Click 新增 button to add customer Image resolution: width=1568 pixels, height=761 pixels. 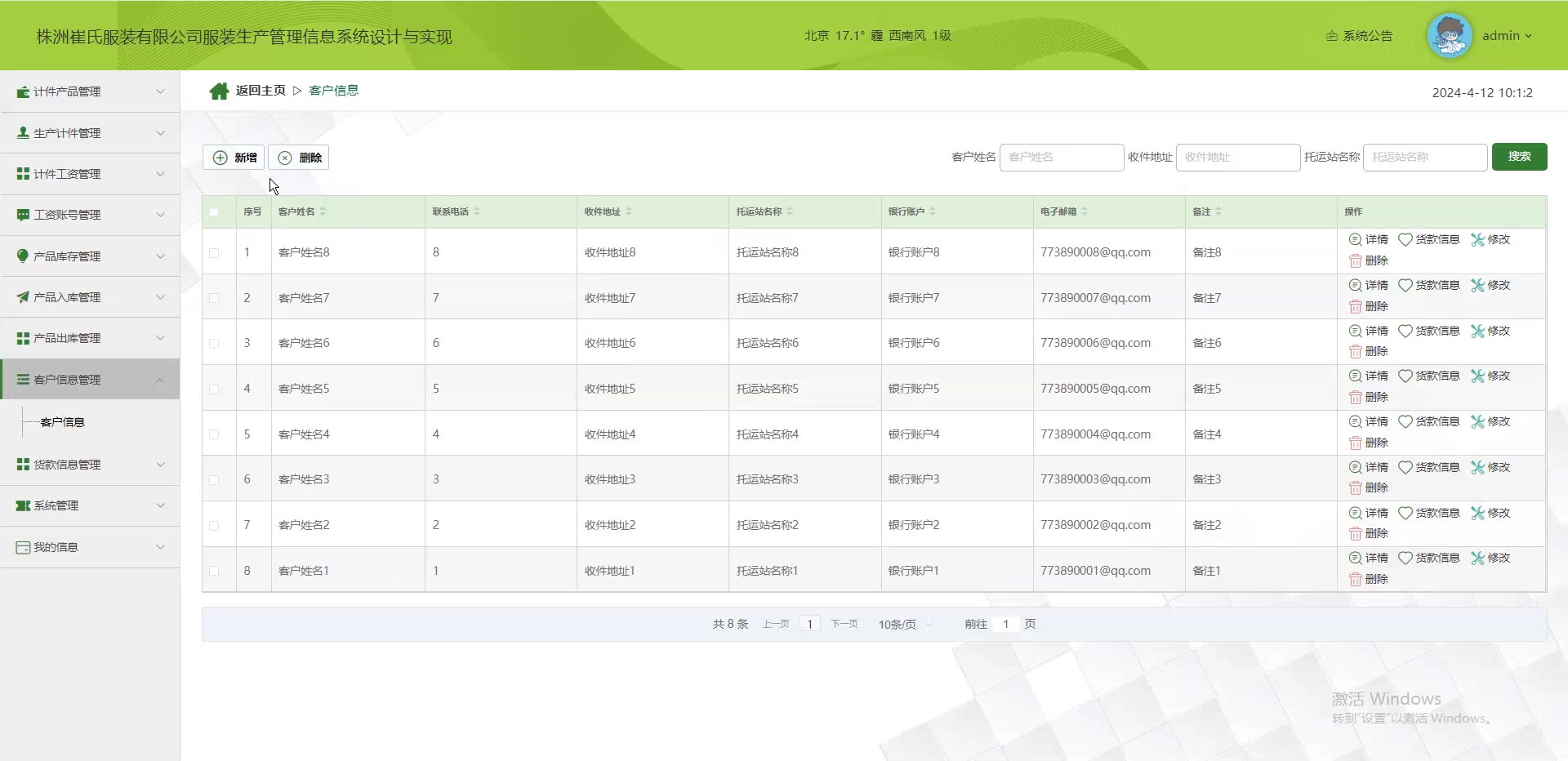234,158
